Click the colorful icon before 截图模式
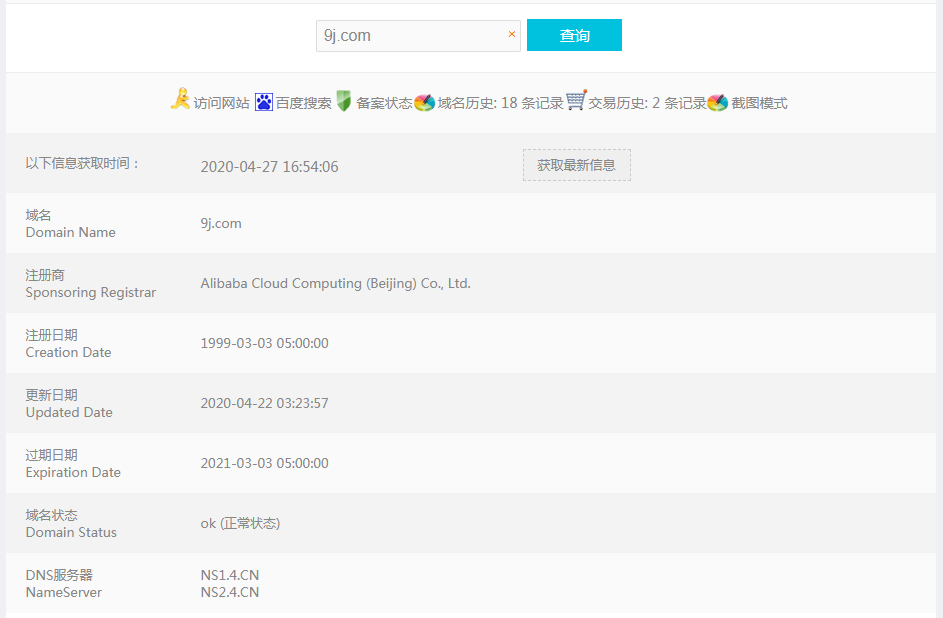The width and height of the screenshot is (943, 618). point(718,102)
